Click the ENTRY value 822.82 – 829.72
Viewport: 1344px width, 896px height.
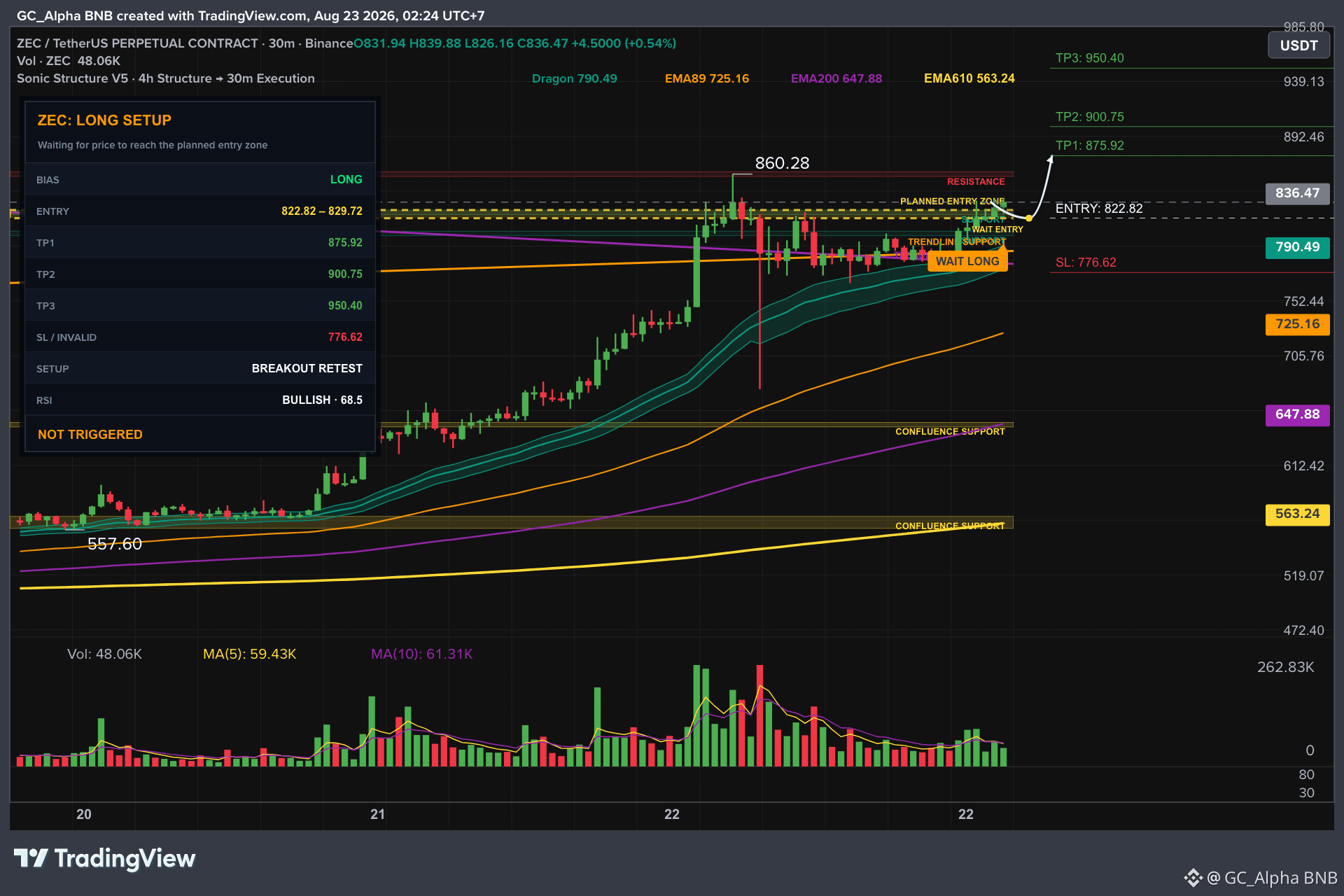[x=322, y=211]
